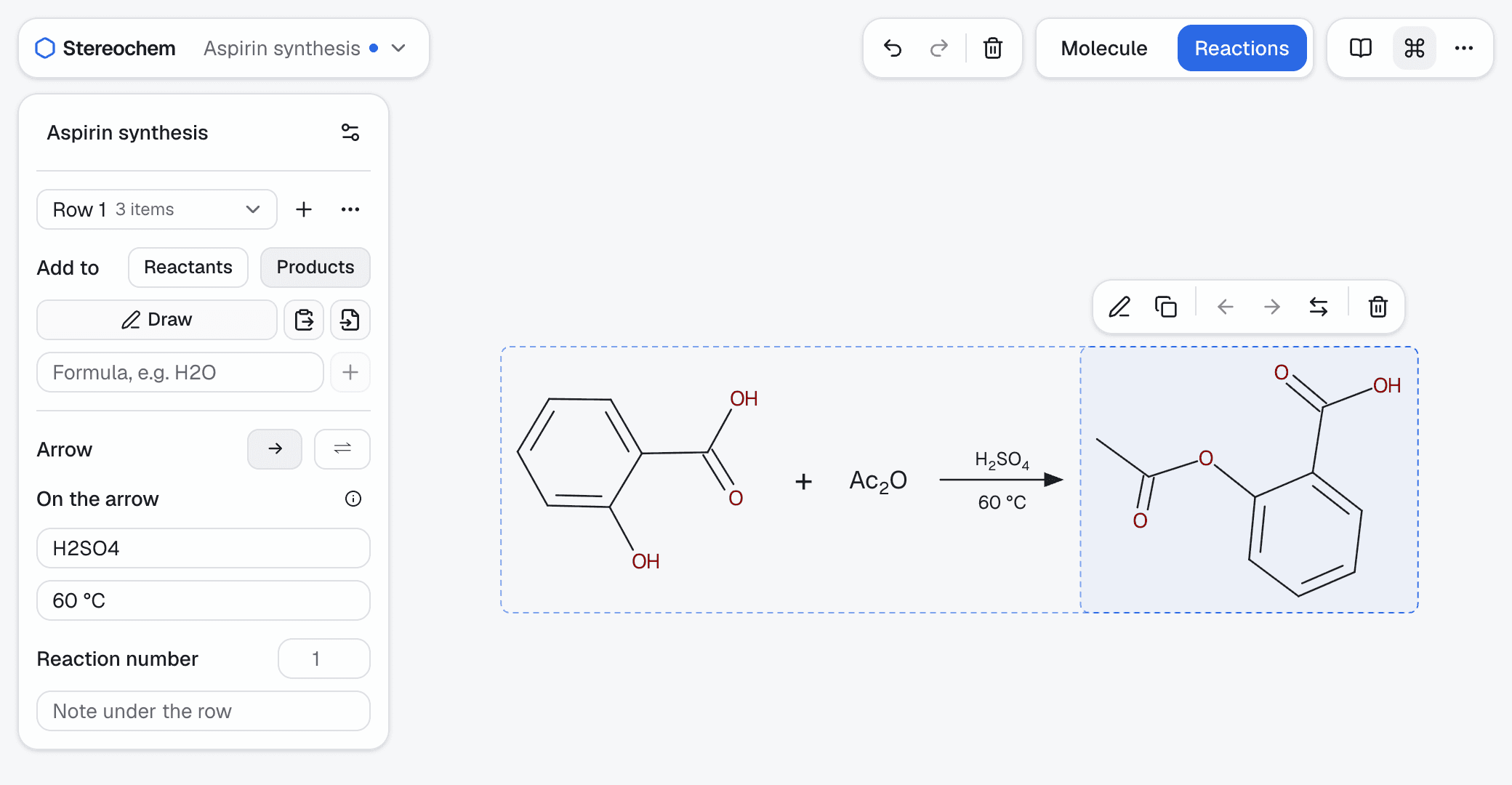Move selected molecule left

point(1226,307)
